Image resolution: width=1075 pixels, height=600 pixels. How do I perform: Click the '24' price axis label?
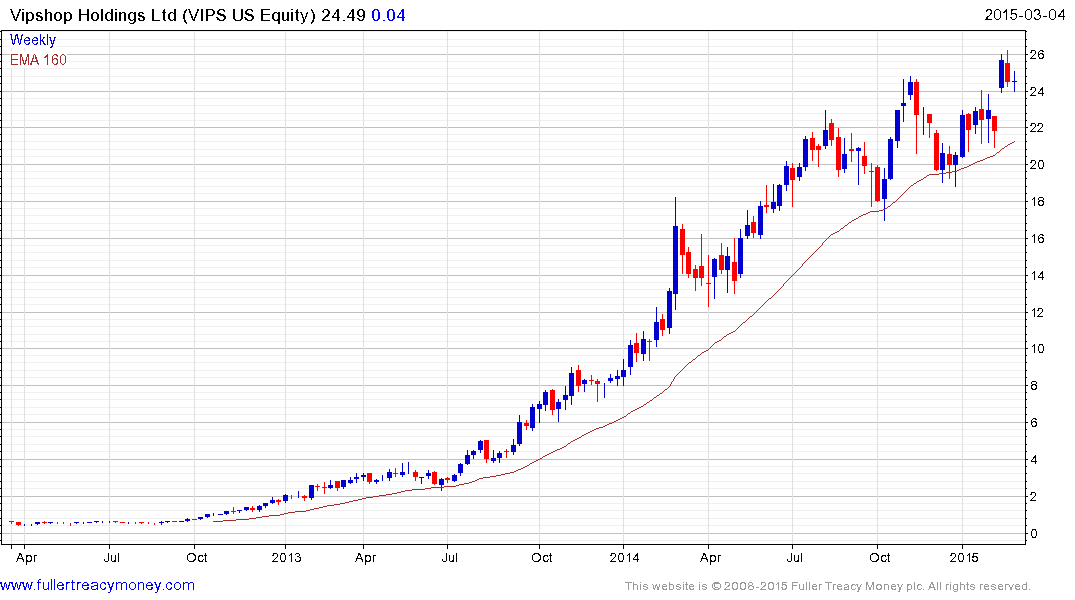(1037, 92)
